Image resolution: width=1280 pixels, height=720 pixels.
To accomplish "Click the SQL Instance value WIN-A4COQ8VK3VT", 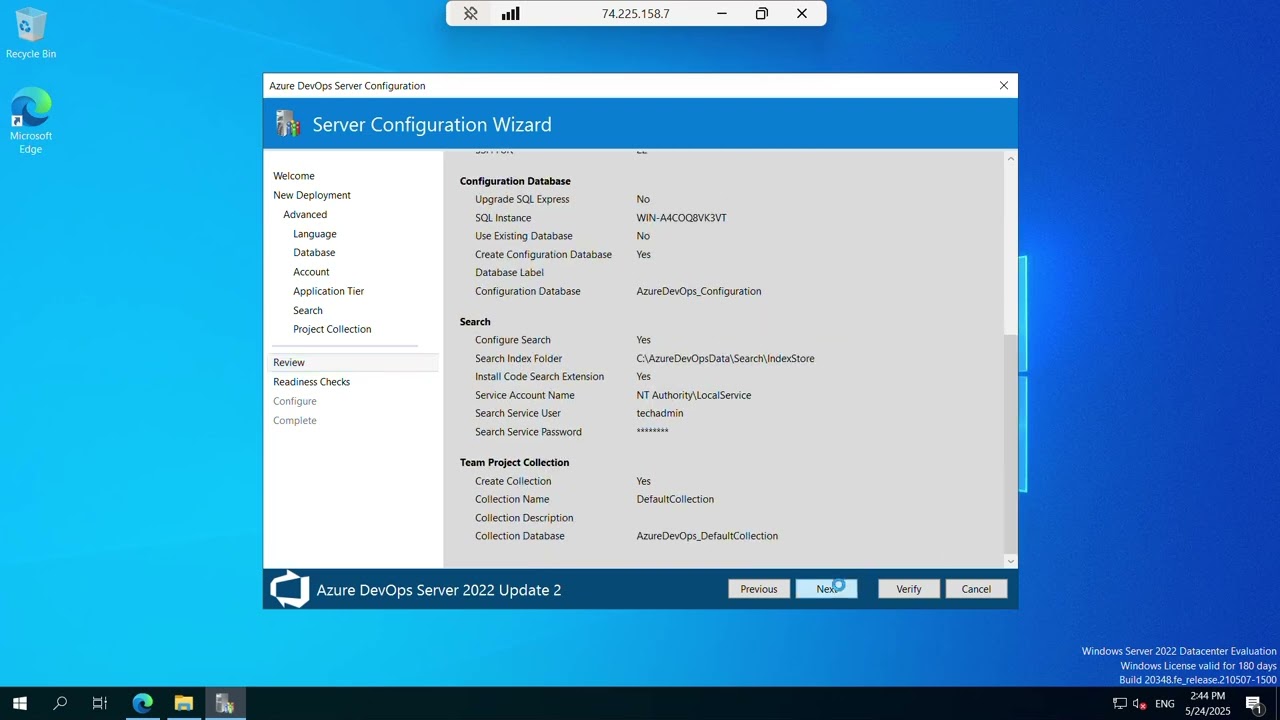I will (x=682, y=218).
